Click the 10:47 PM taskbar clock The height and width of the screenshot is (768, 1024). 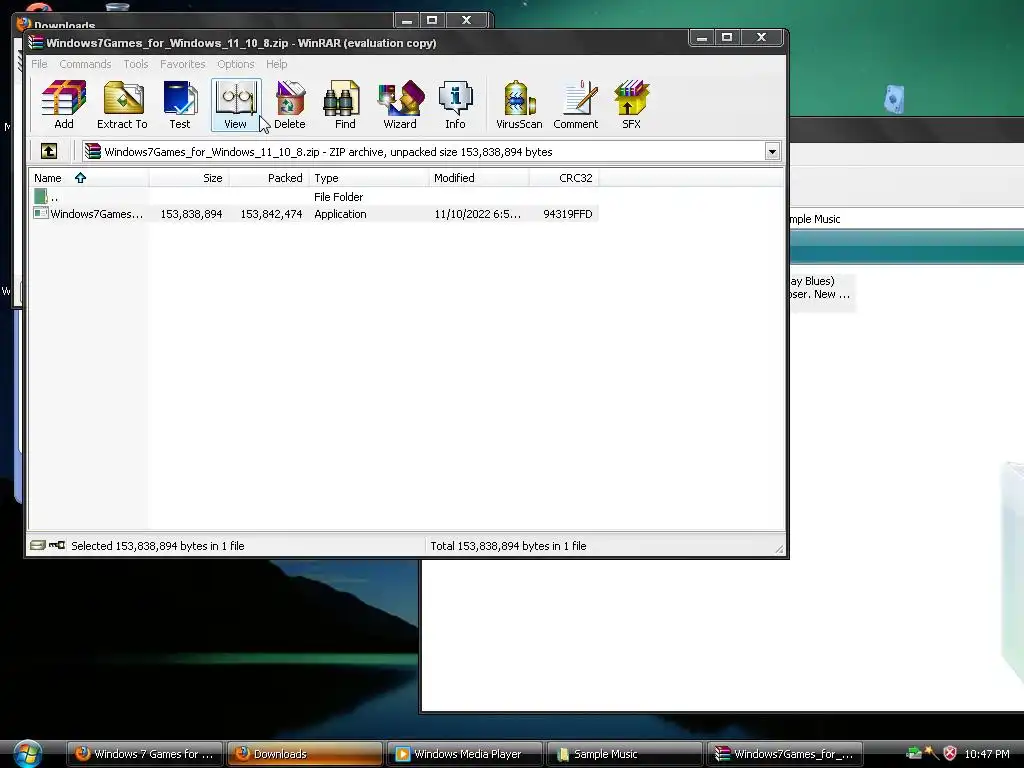[987, 754]
